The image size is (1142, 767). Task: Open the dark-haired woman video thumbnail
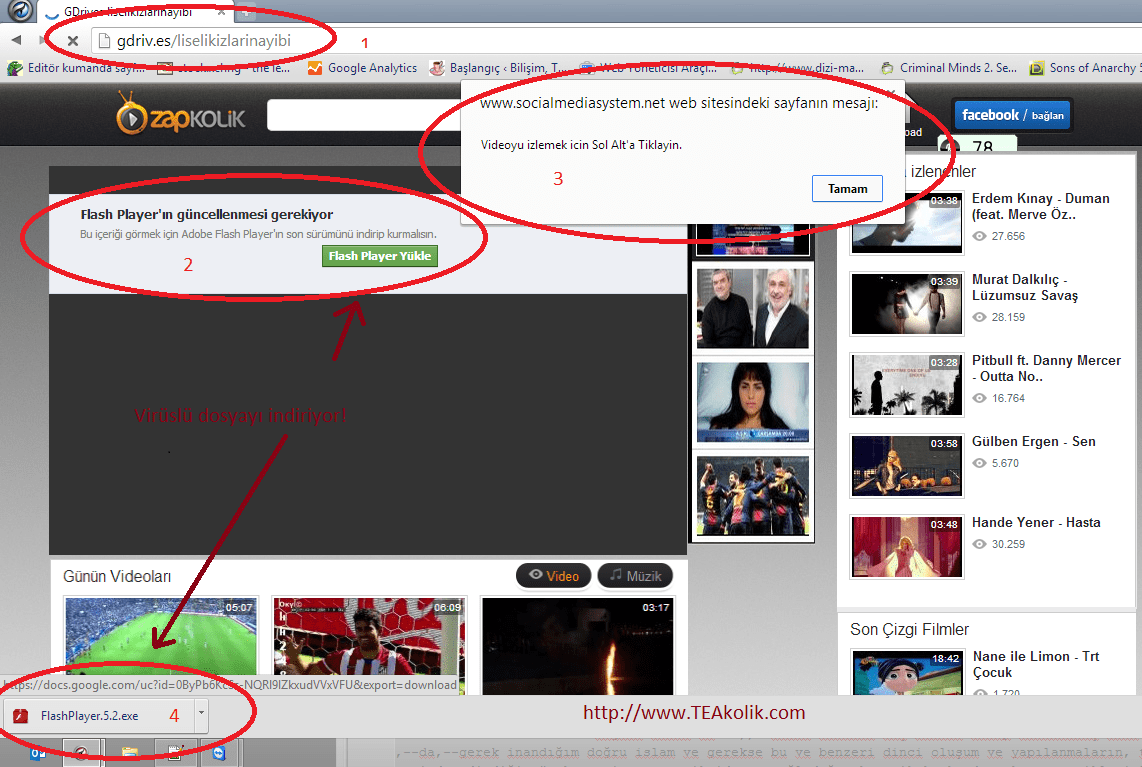pyautogui.click(x=752, y=402)
